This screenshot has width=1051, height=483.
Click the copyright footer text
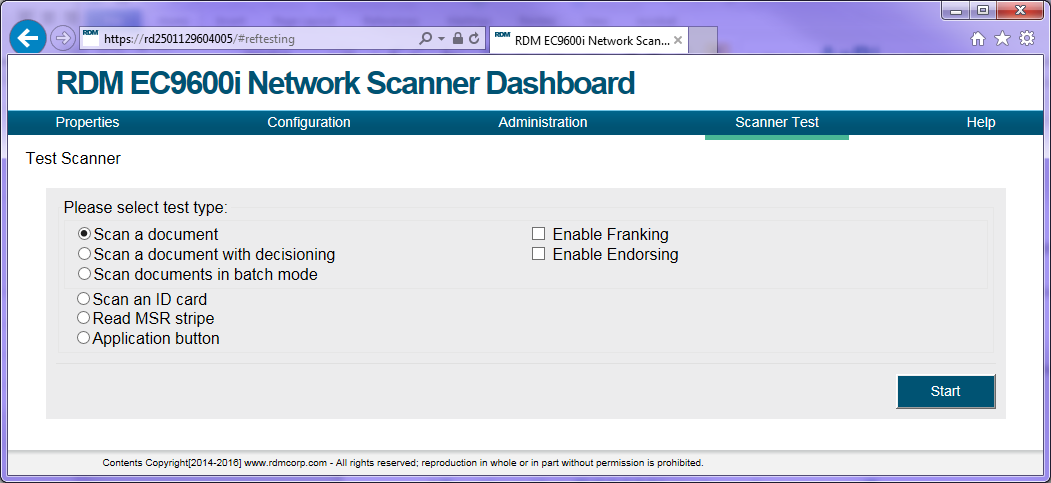pos(403,463)
